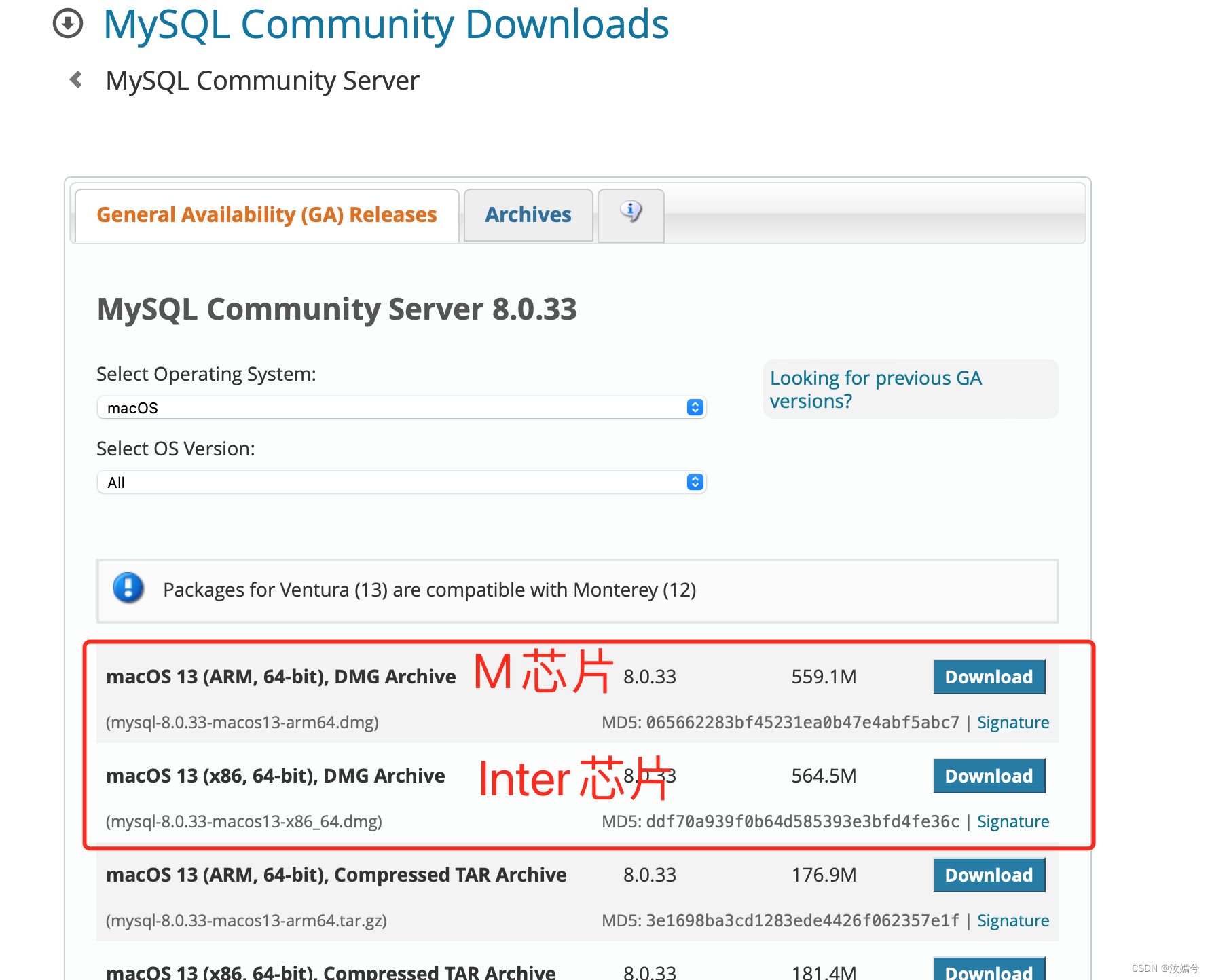Open Signature link for arm64.tar.gz package

[1013, 920]
